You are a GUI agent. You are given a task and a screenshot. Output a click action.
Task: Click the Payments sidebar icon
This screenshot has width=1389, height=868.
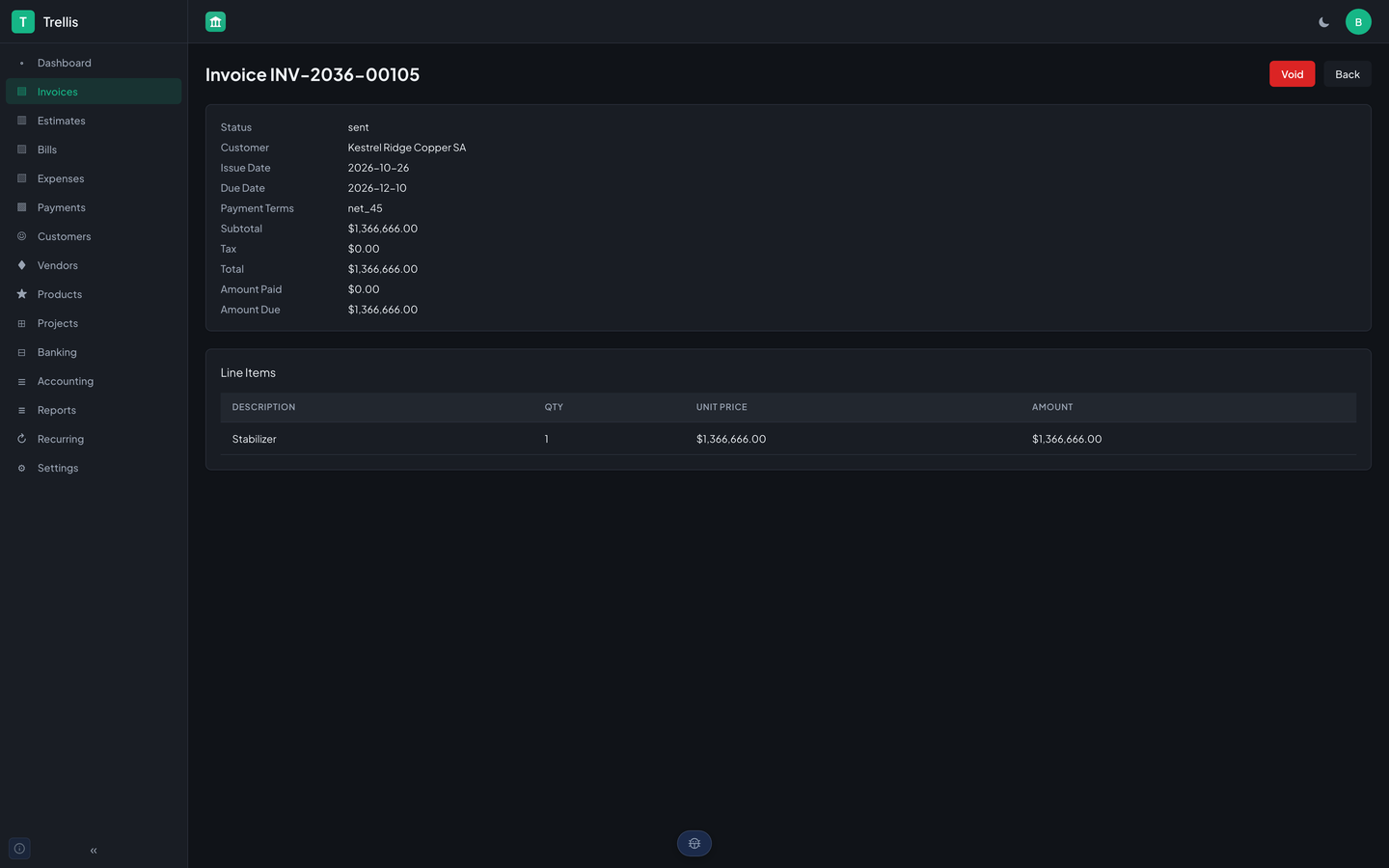pos(21,207)
